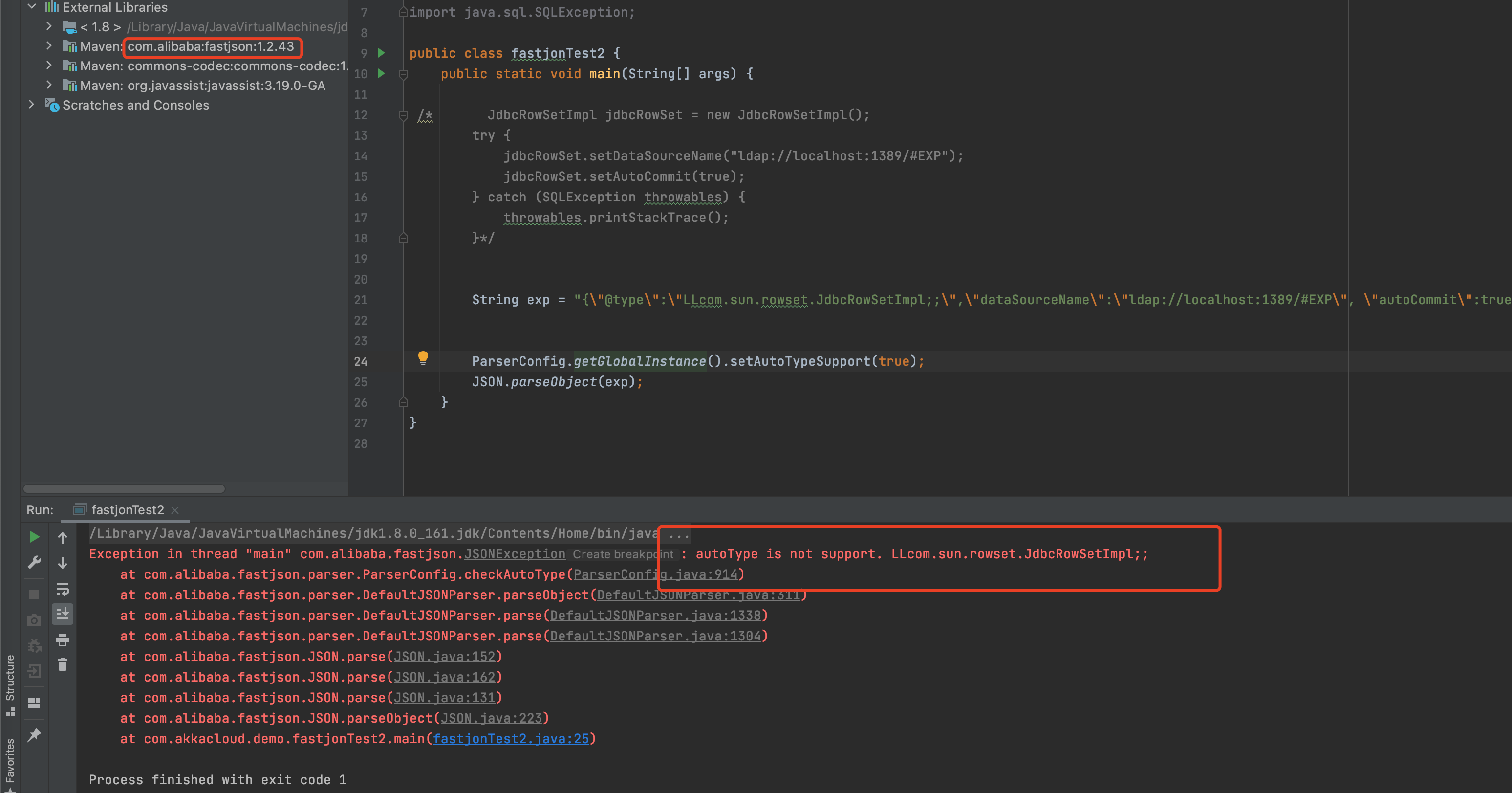The height and width of the screenshot is (793, 1512).
Task: Close the fastjonTest2 run tab
Action: click(x=175, y=510)
